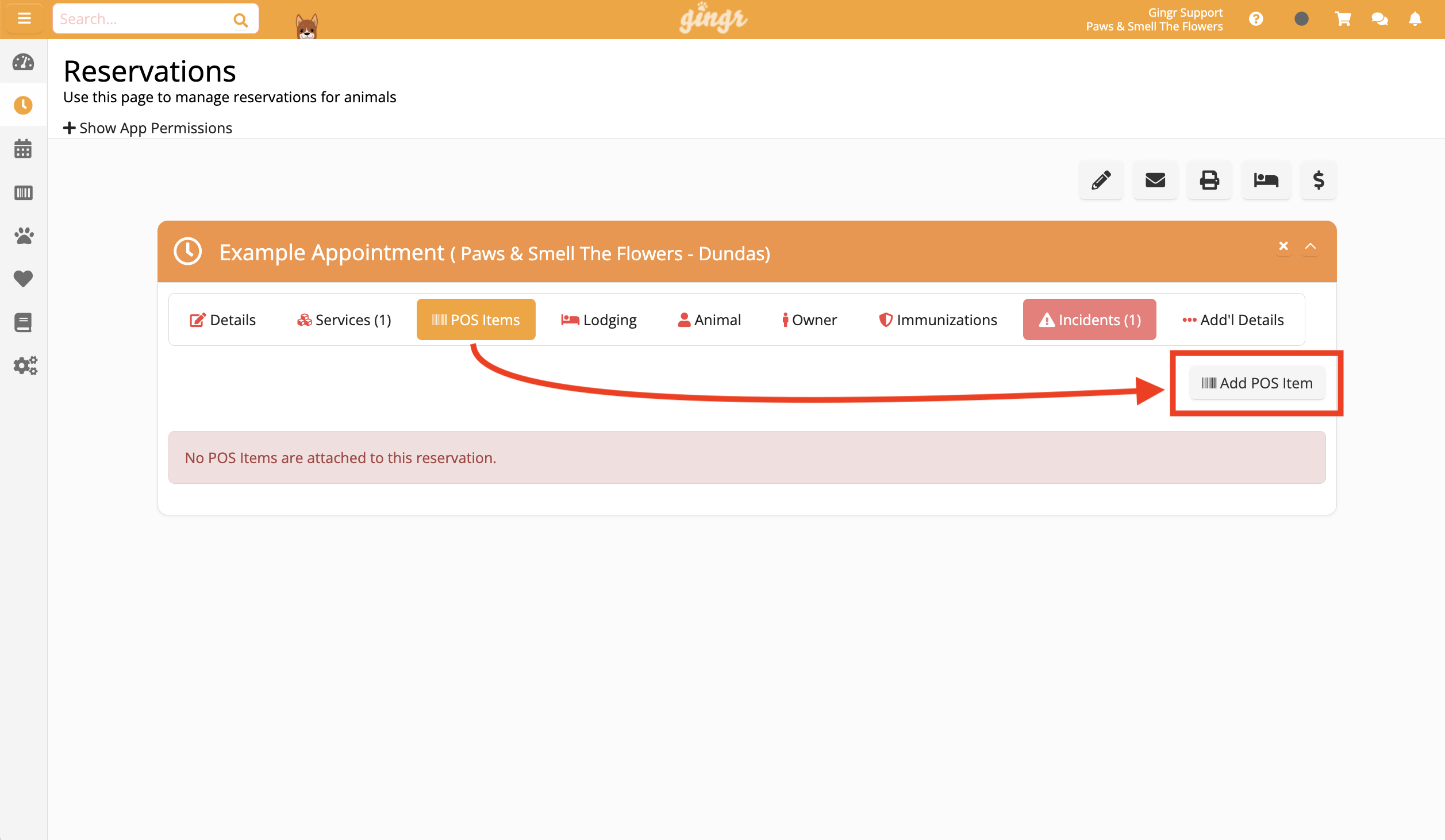
Task: Open the Incidents (1) tab
Action: (1089, 319)
